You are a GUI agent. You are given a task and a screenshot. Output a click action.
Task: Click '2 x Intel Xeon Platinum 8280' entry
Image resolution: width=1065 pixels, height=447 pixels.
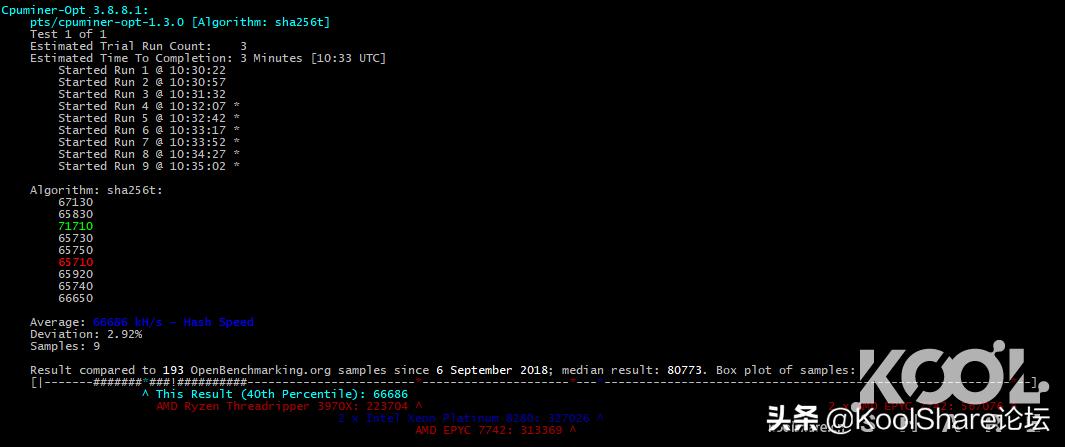click(x=471, y=418)
